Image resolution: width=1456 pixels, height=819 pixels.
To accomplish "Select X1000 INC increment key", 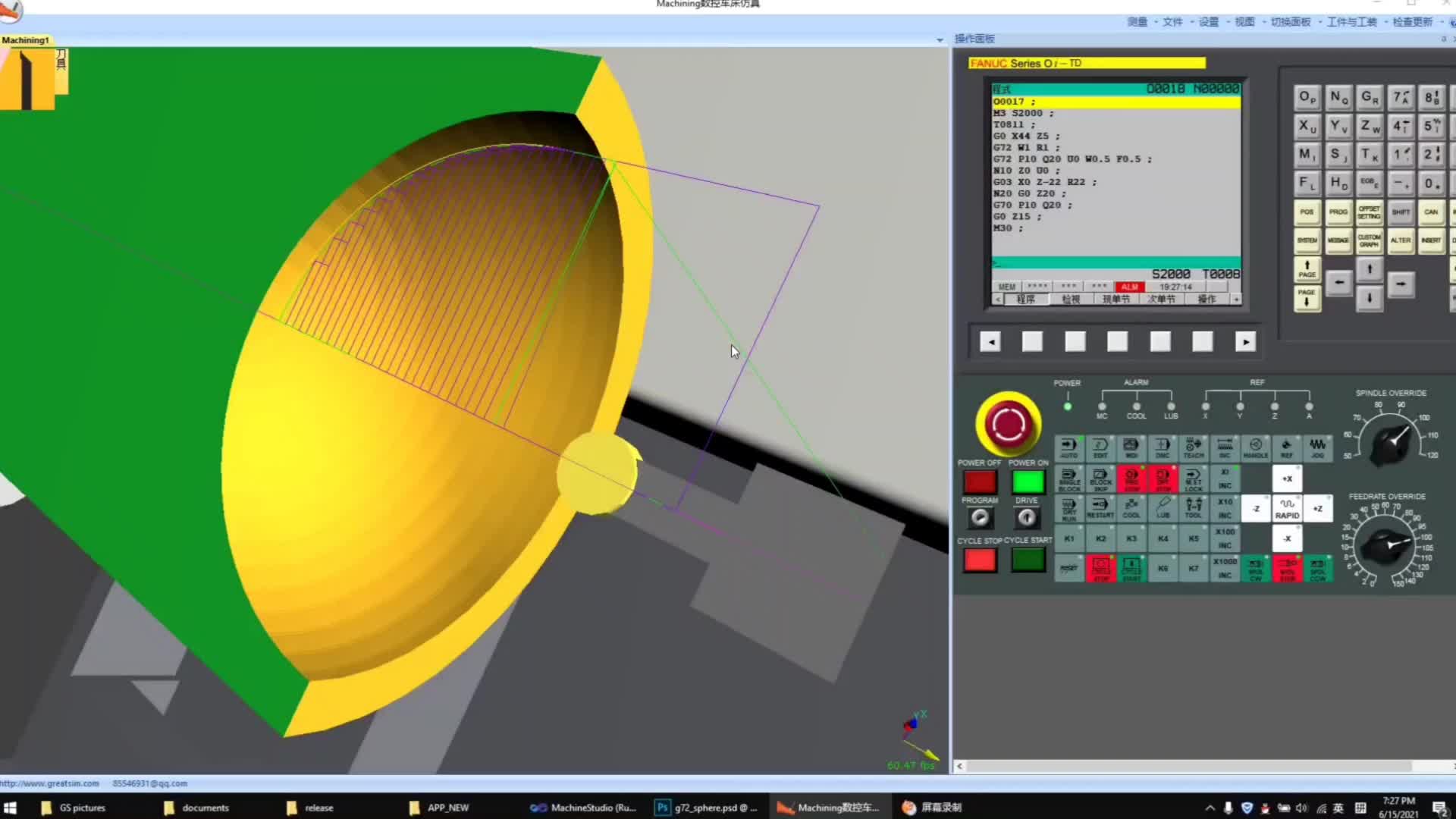I will click(1225, 568).
